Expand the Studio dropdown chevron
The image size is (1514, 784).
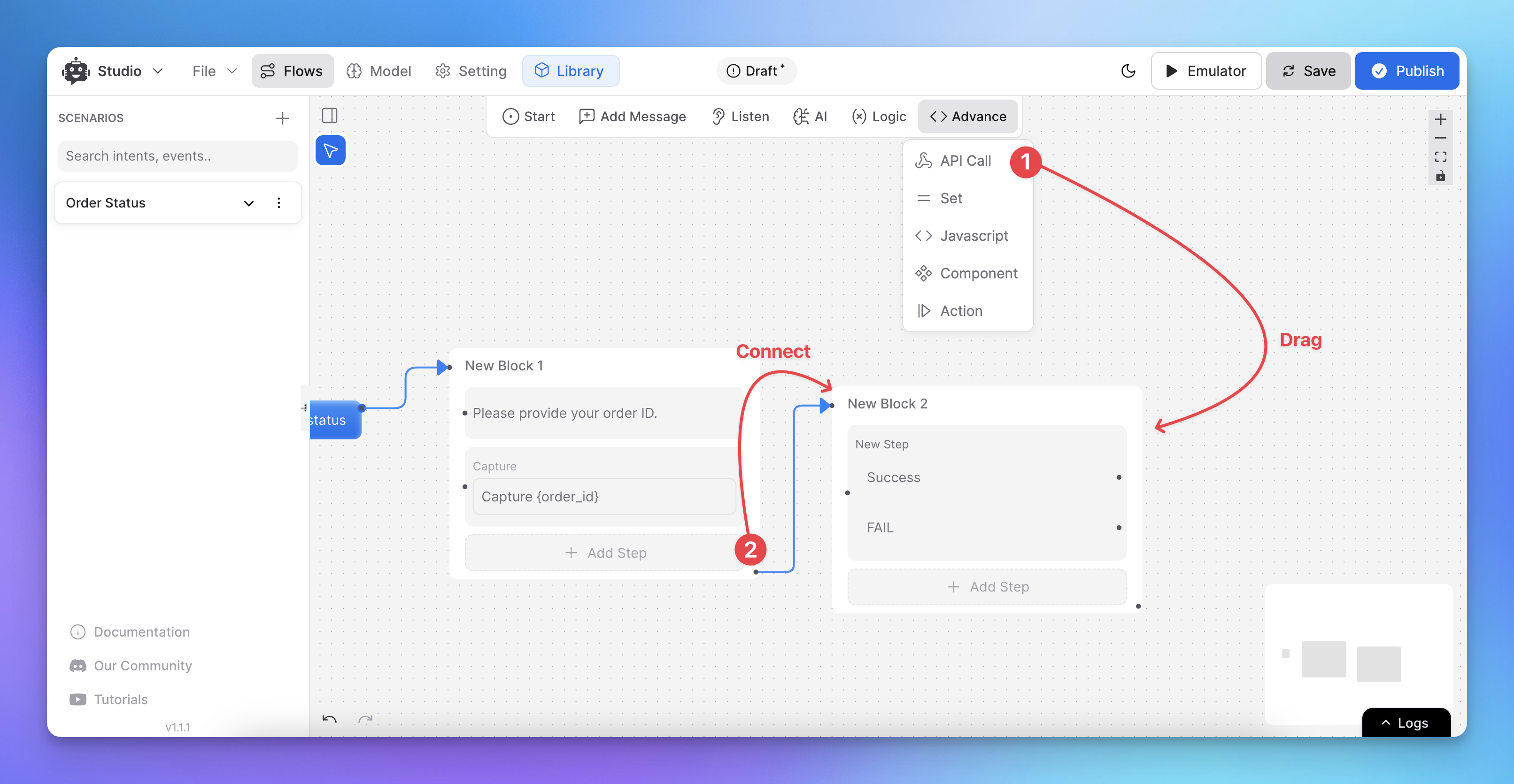157,71
